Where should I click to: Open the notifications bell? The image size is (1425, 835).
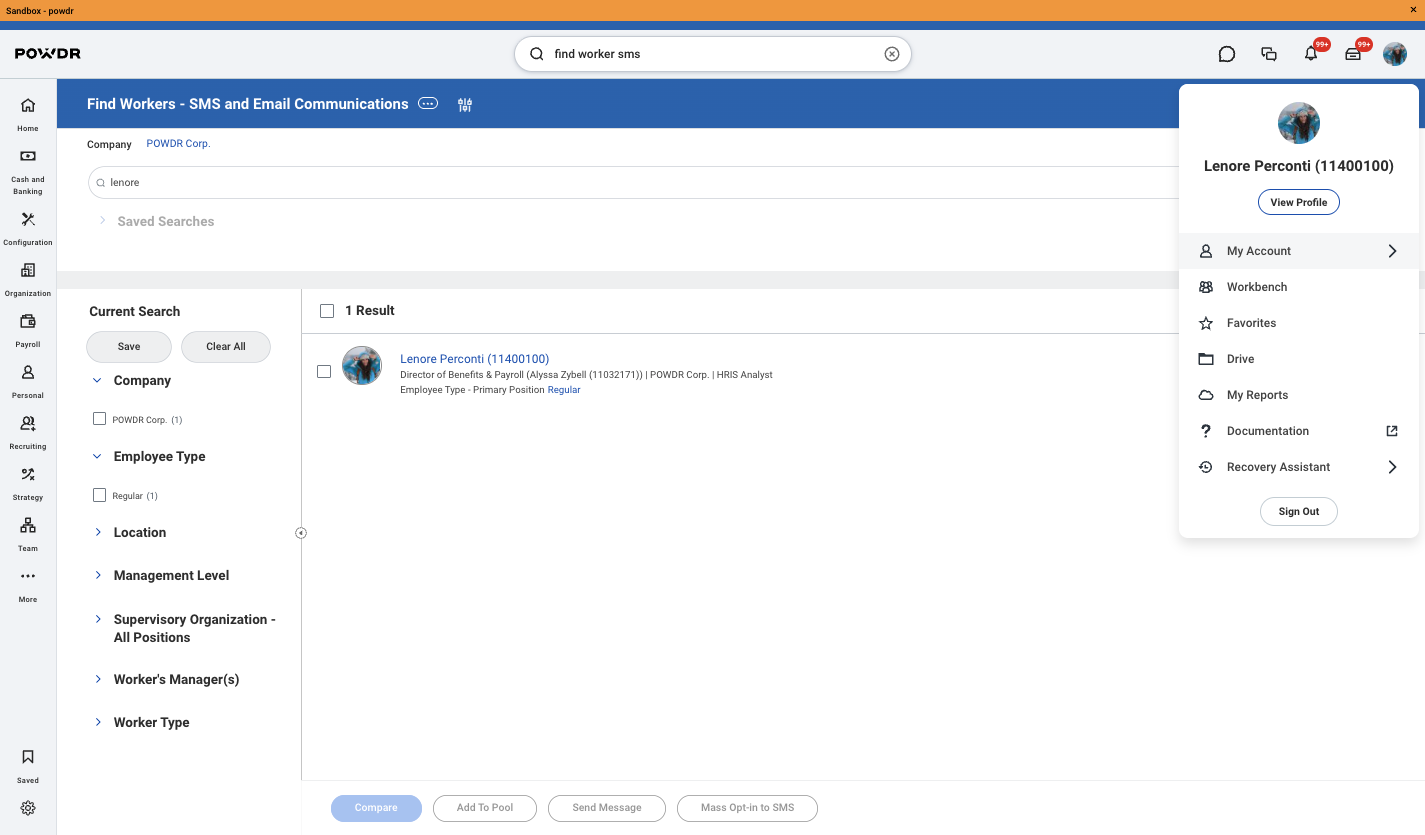click(x=1311, y=54)
